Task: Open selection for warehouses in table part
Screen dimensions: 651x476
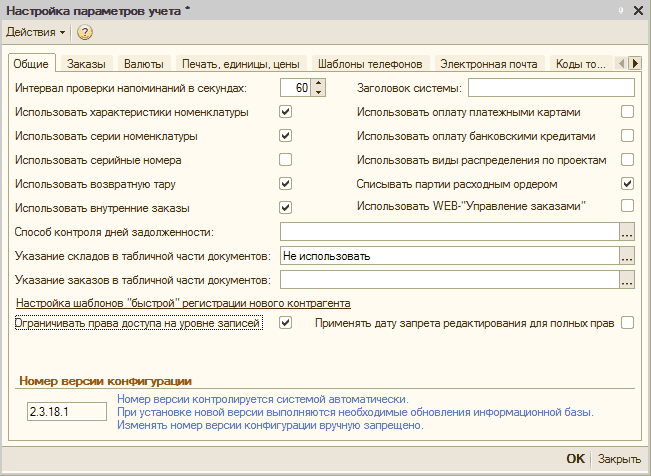Action: pyautogui.click(x=627, y=256)
